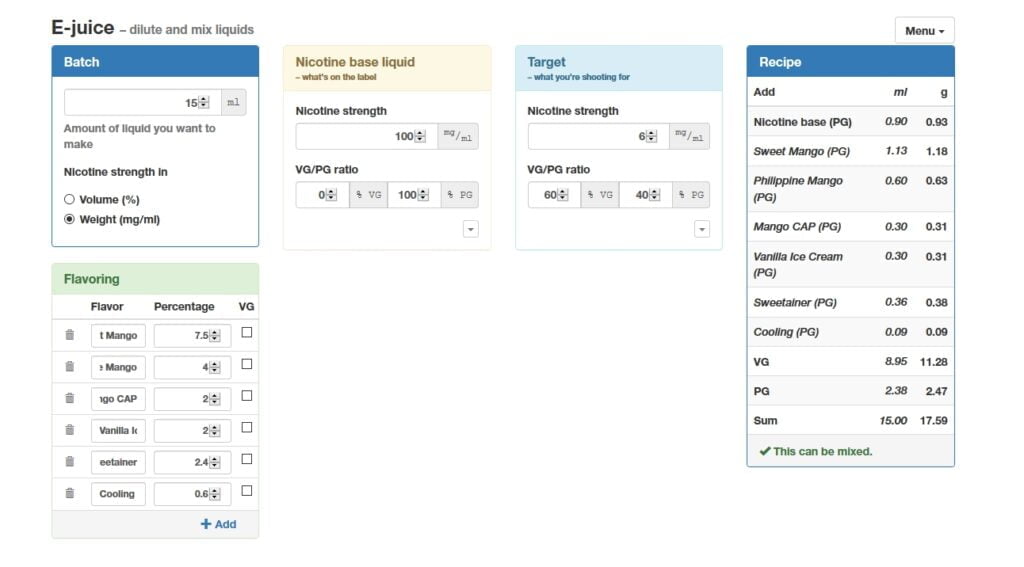Delete the Cooling flavor row

pyautogui.click(x=70, y=493)
